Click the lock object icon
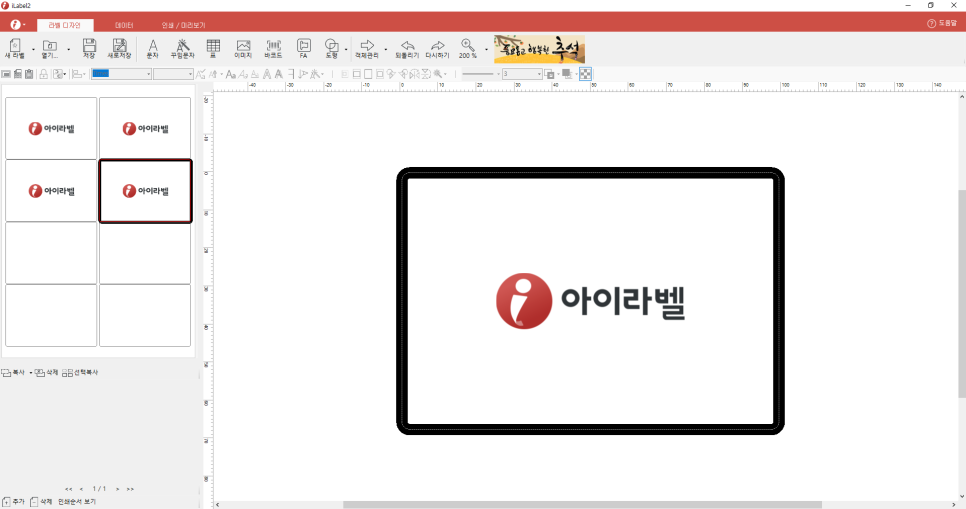 [x=43, y=74]
